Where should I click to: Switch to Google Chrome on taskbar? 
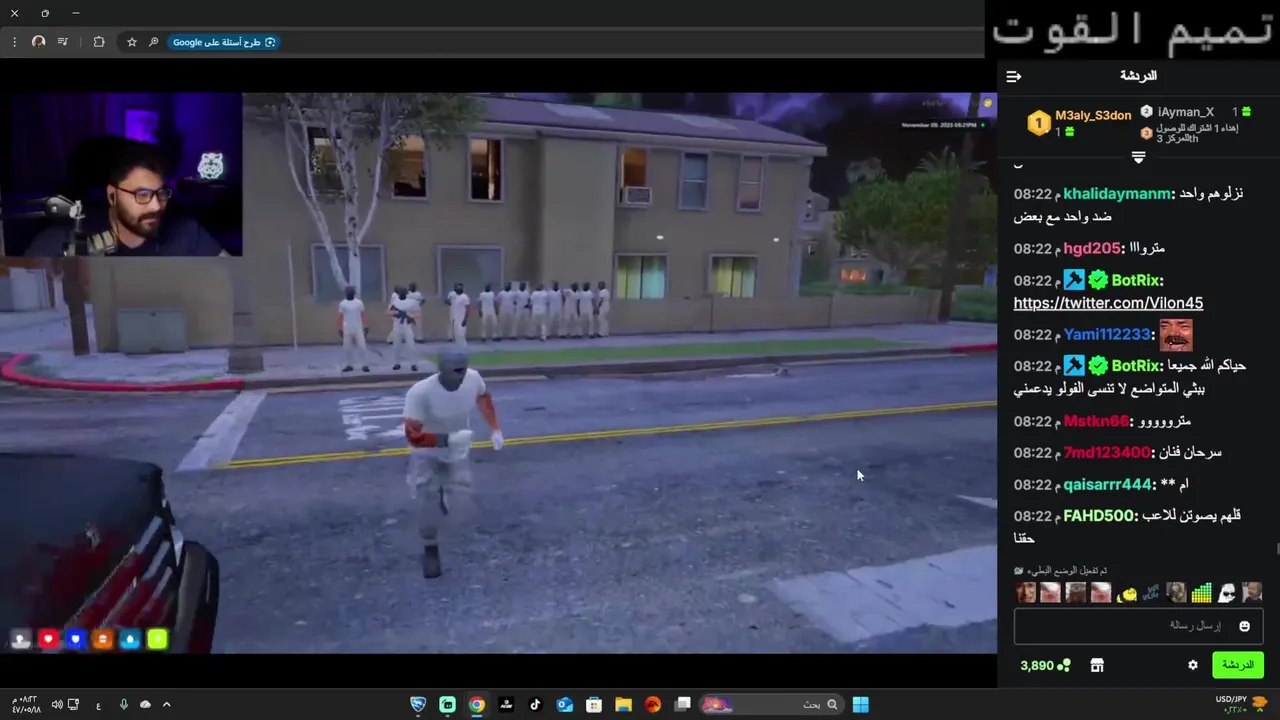tap(477, 704)
